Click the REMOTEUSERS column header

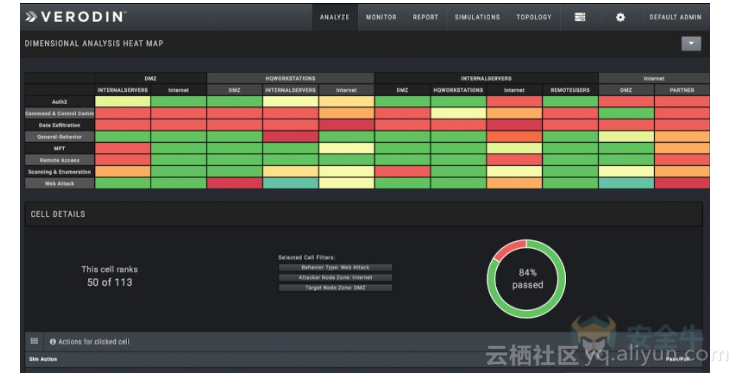click(x=570, y=90)
